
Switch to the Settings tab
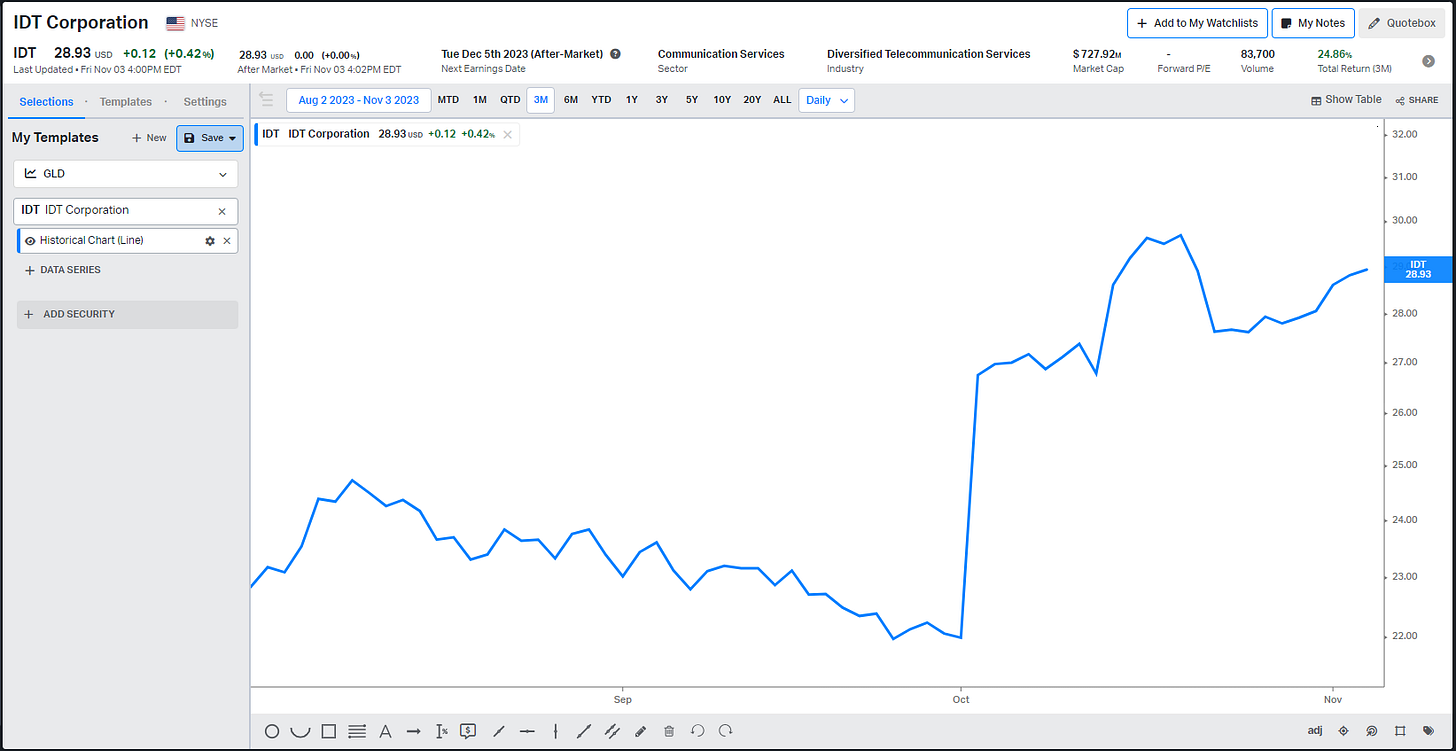point(205,102)
